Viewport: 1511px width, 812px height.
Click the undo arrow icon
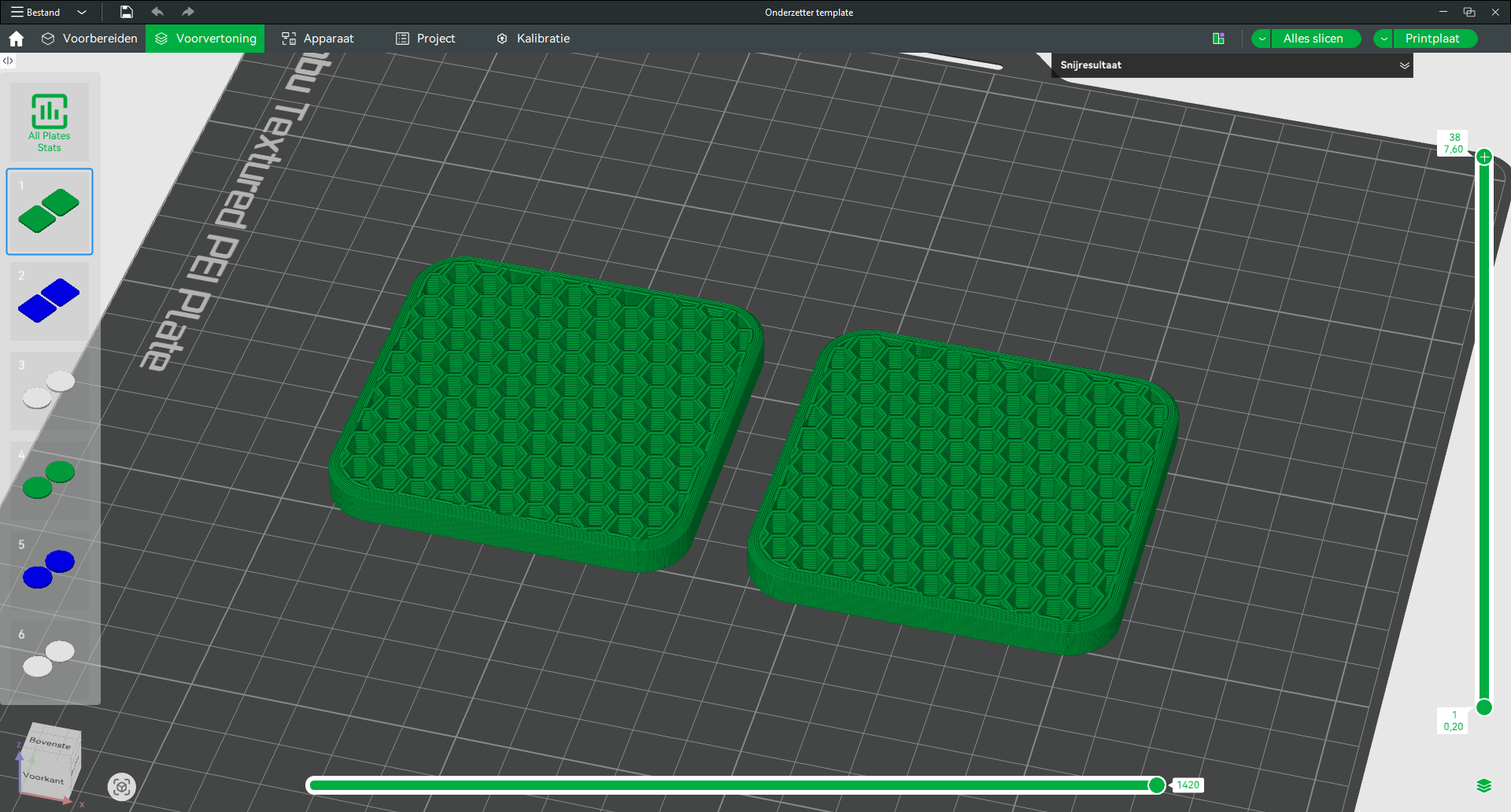pyautogui.click(x=157, y=12)
